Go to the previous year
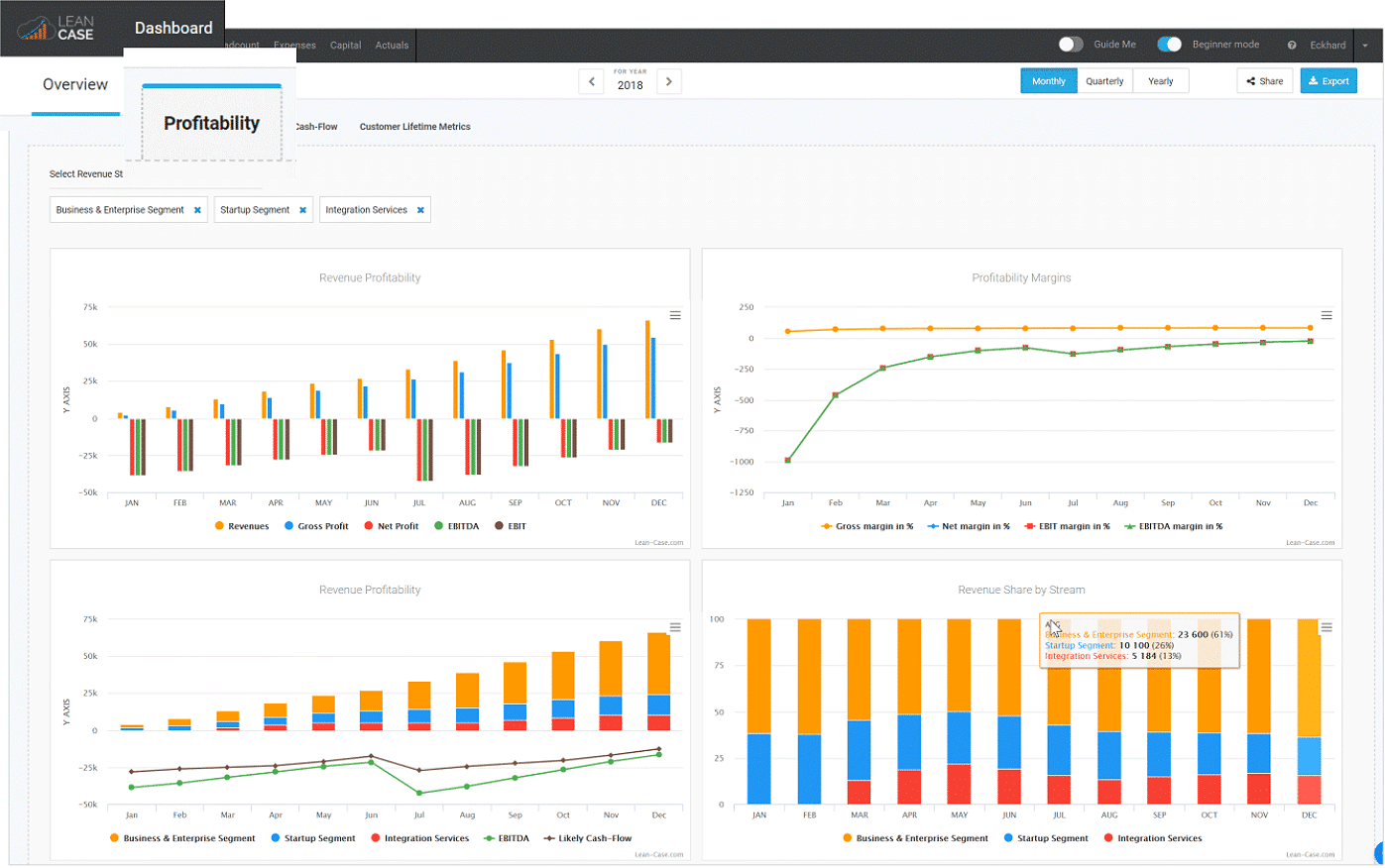Viewport: 1385px width, 868px height. [x=592, y=82]
